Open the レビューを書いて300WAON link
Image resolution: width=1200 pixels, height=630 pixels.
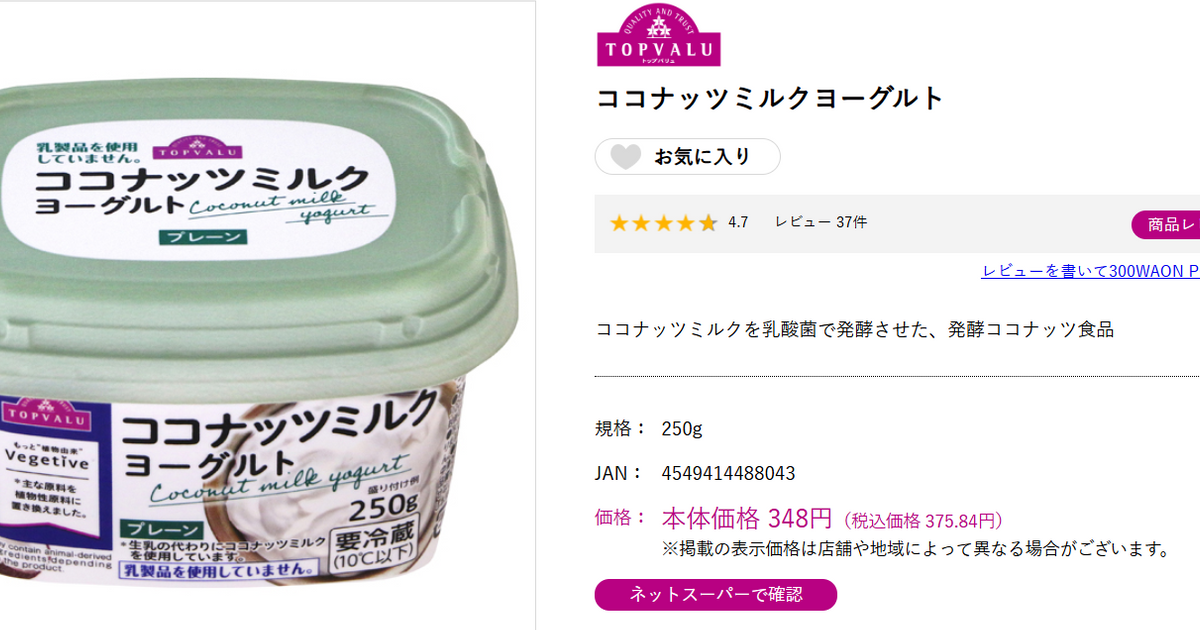(1090, 271)
